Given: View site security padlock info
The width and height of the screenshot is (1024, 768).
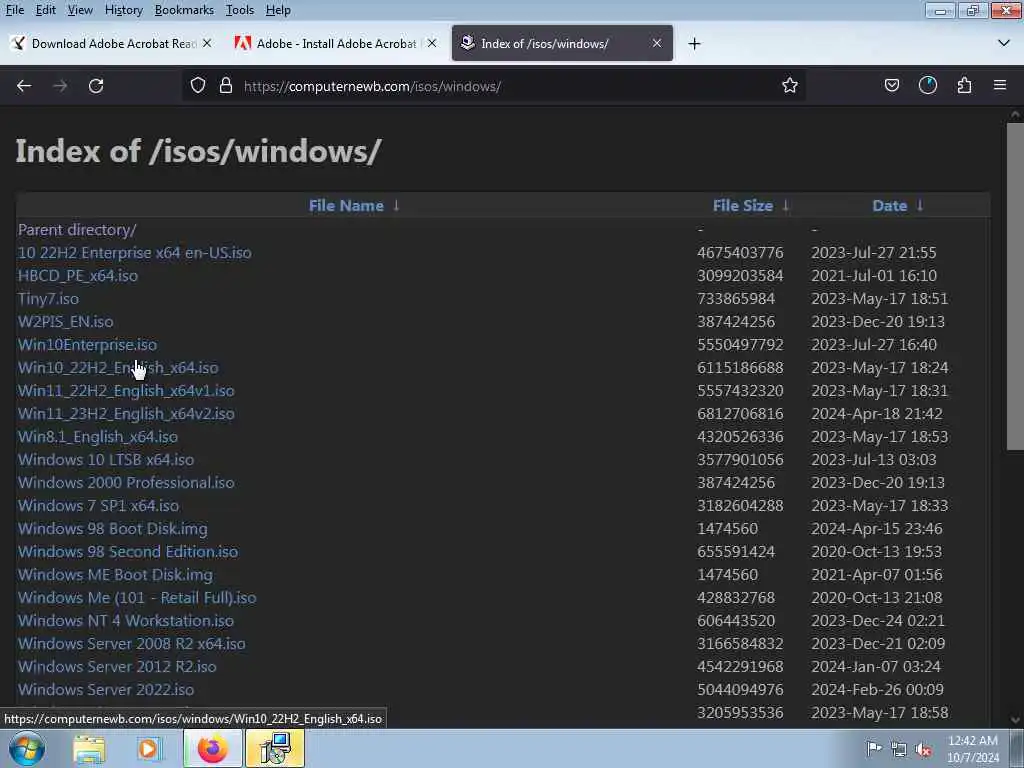Looking at the screenshot, I should point(226,86).
